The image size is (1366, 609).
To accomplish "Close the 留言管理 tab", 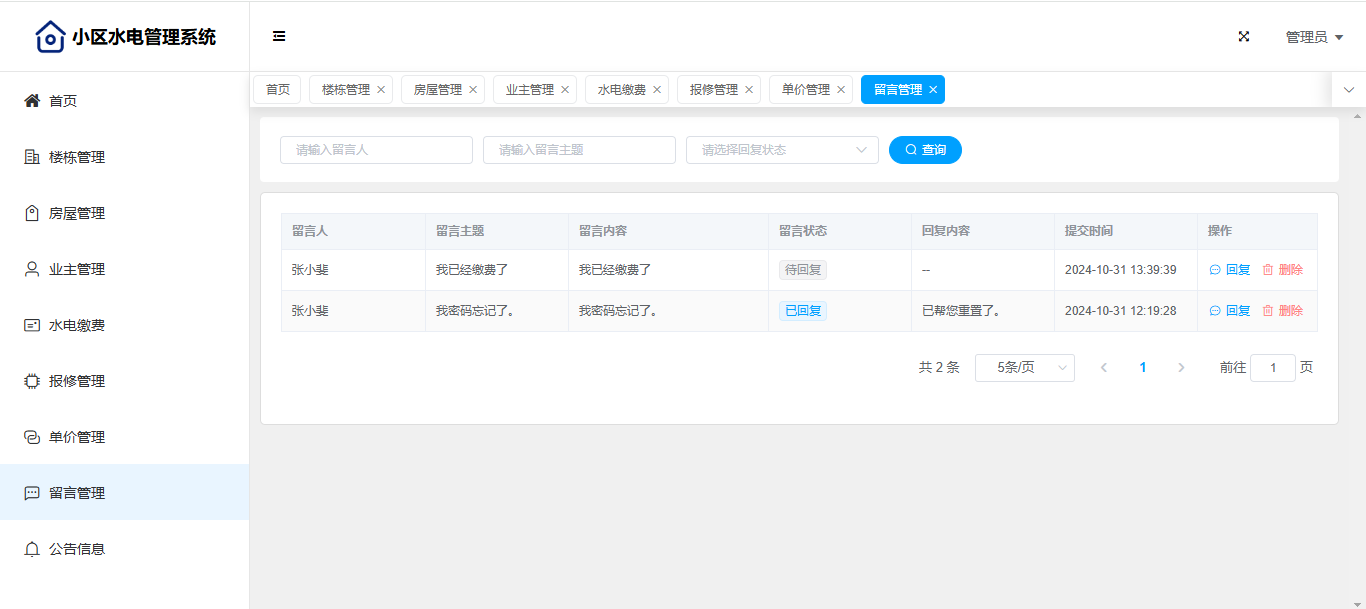I will [x=933, y=90].
